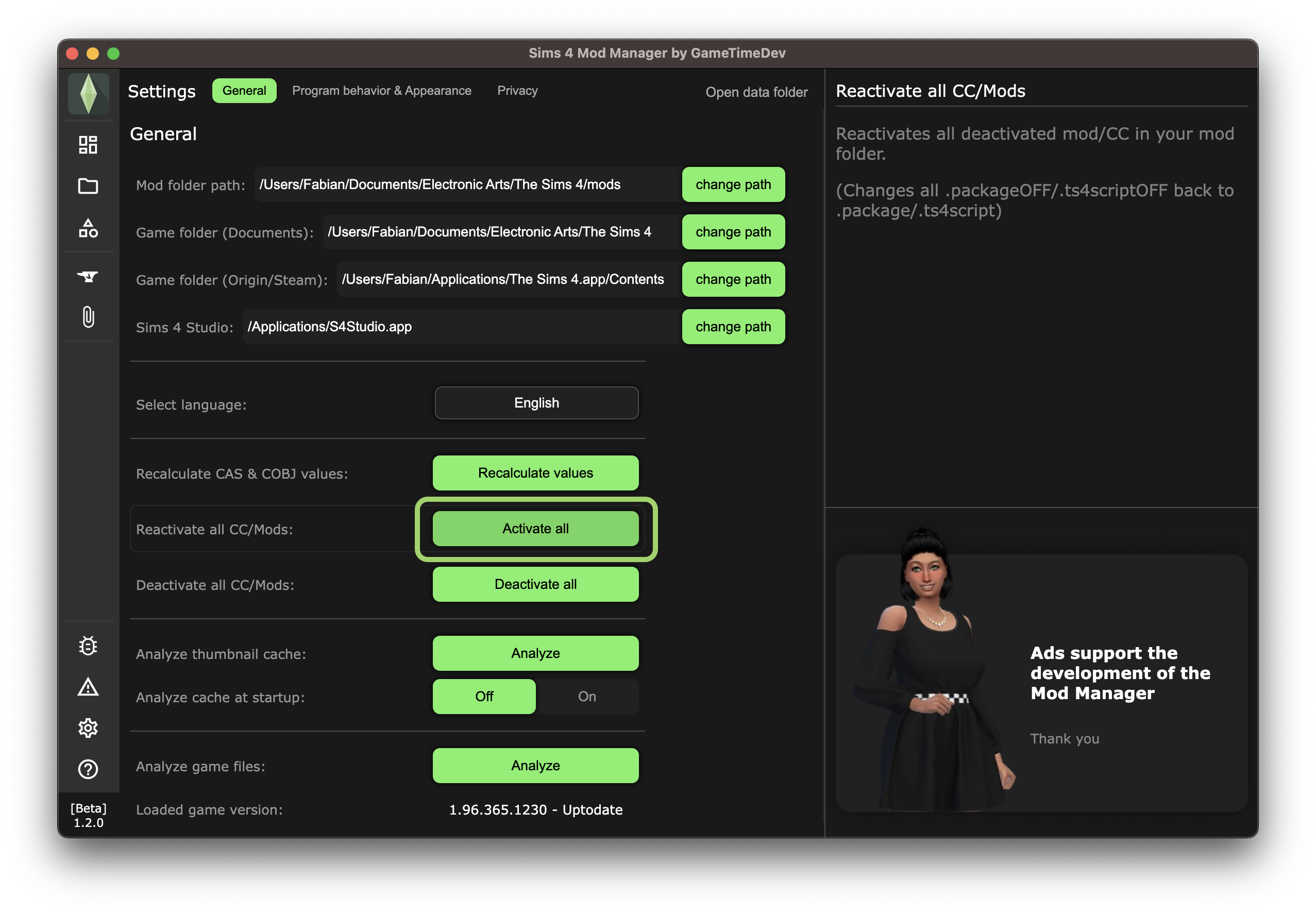This screenshot has width=1316, height=914.
Task: Open the English language dropdown
Action: (536, 402)
